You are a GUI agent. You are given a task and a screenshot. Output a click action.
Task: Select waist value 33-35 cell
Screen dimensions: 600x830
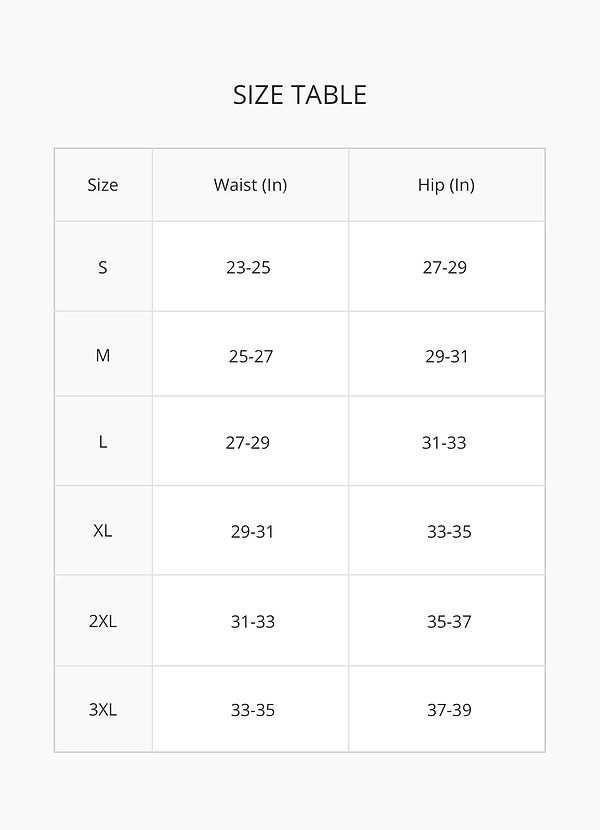tap(253, 710)
